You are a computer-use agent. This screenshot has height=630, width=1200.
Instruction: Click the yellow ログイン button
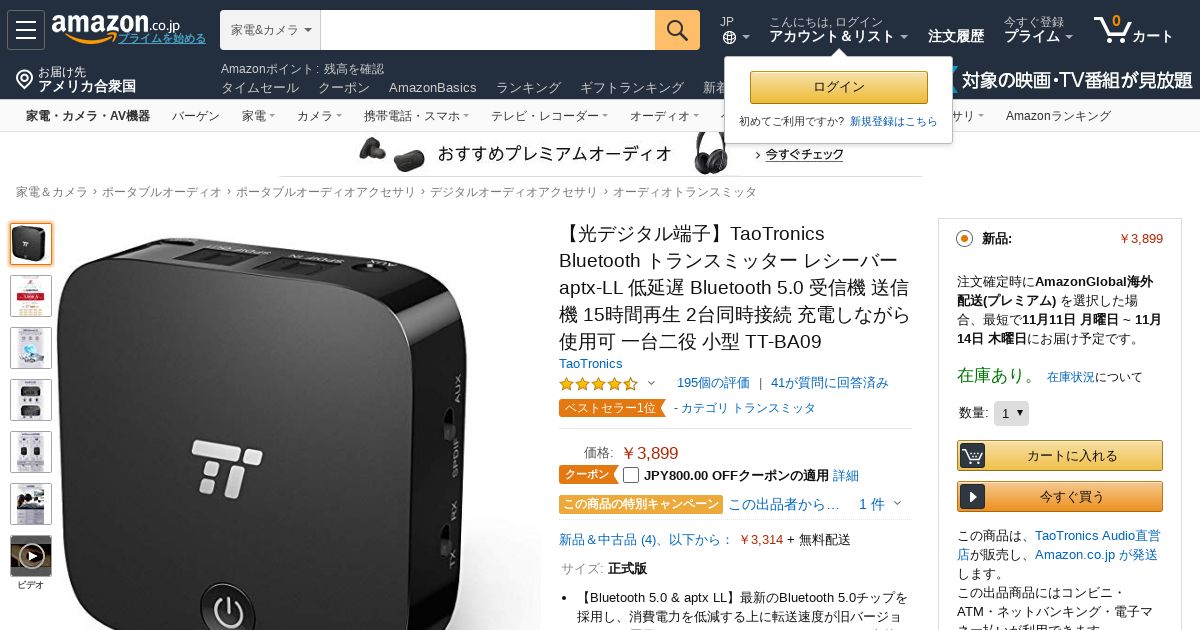click(839, 87)
